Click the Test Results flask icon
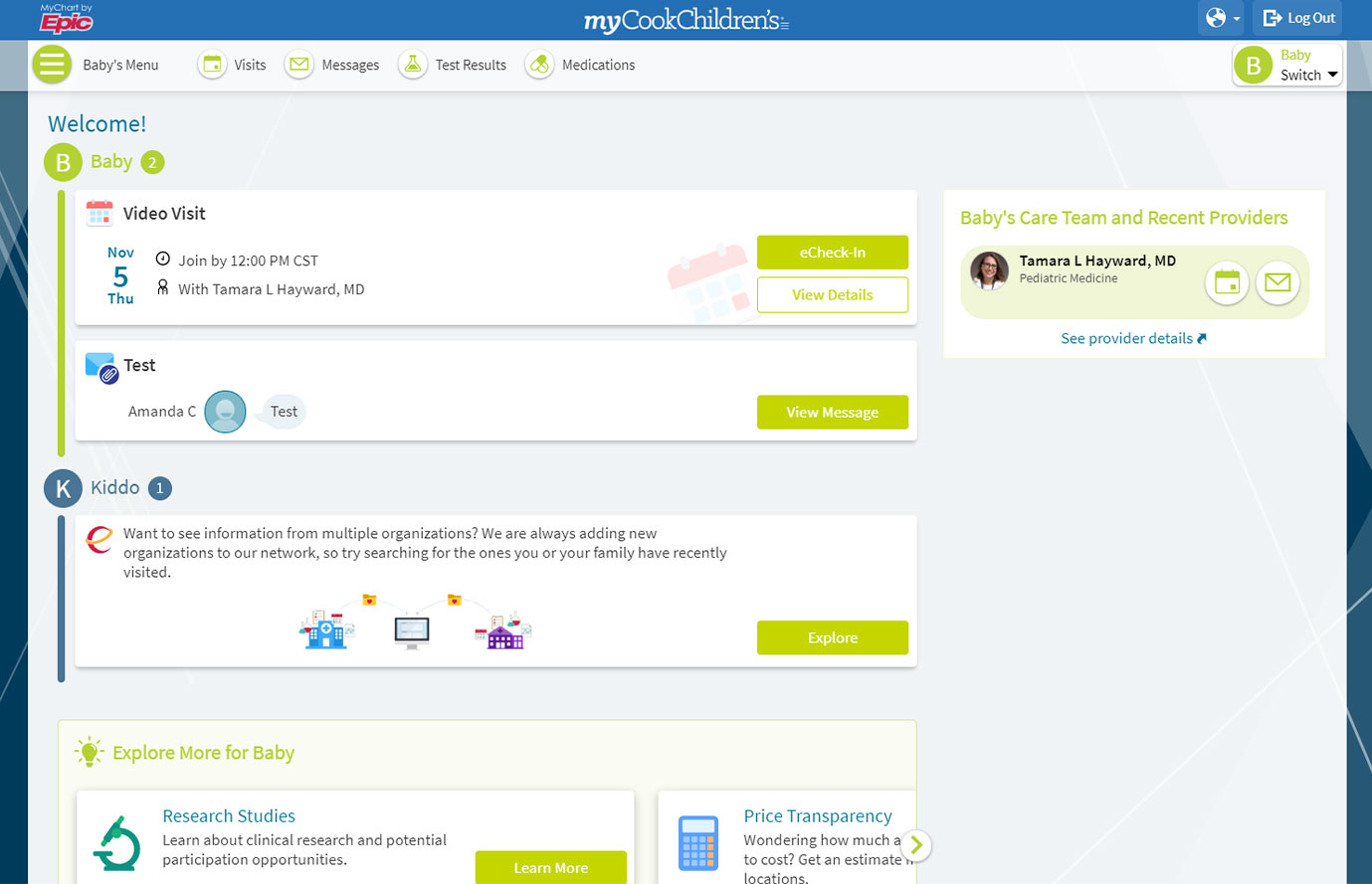Viewport: 1372px width, 884px height. (413, 65)
